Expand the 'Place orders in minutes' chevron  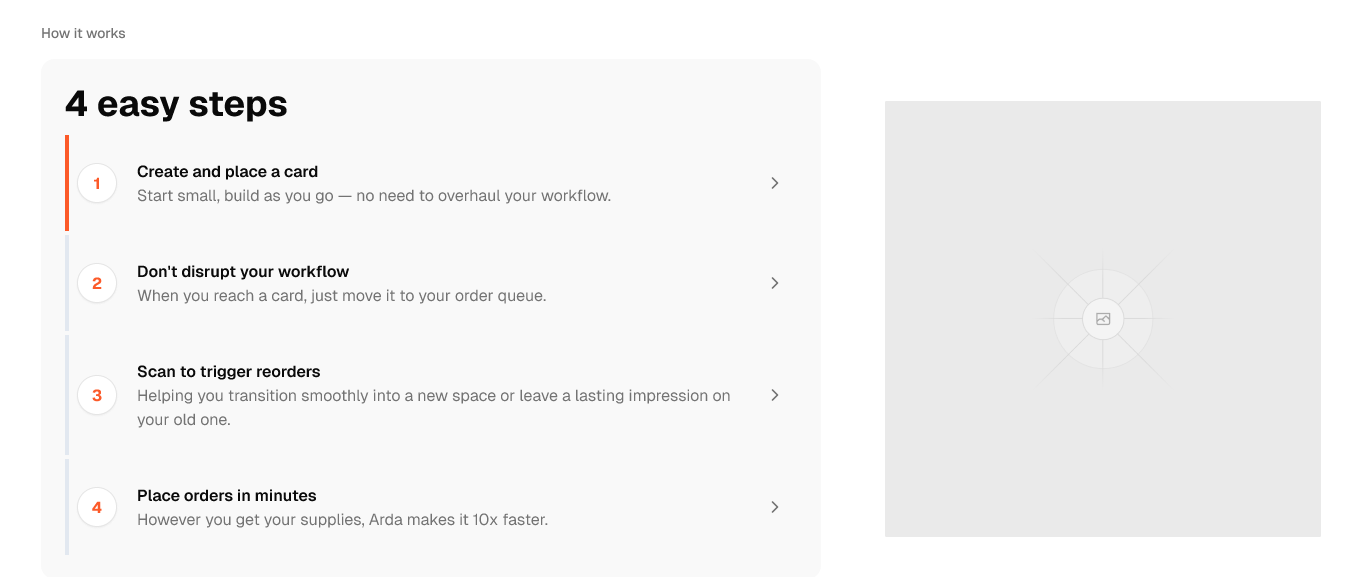tap(774, 507)
